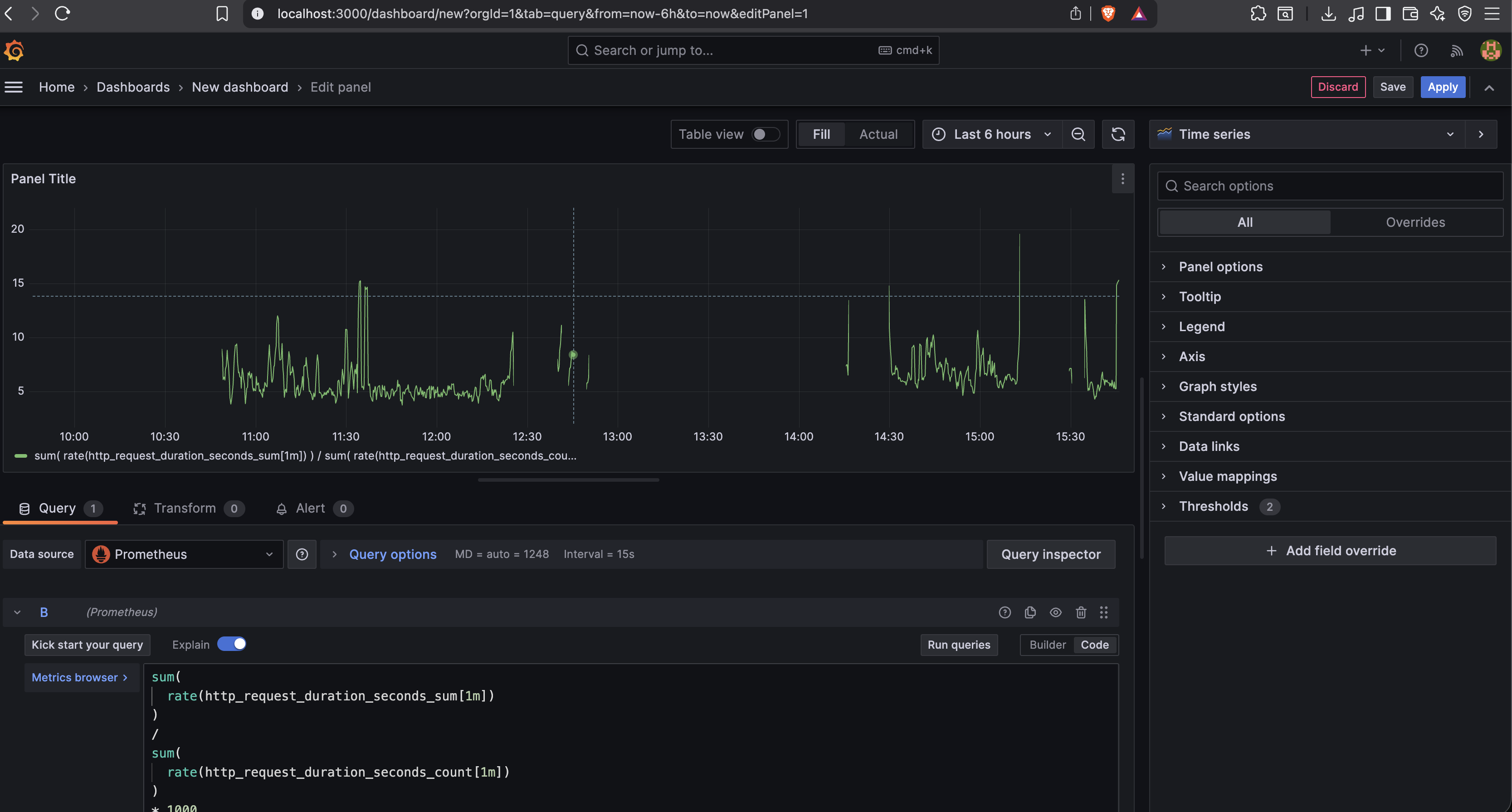Collapse the edit pane using the chevron icon
The image size is (1512, 812).
point(1490,87)
